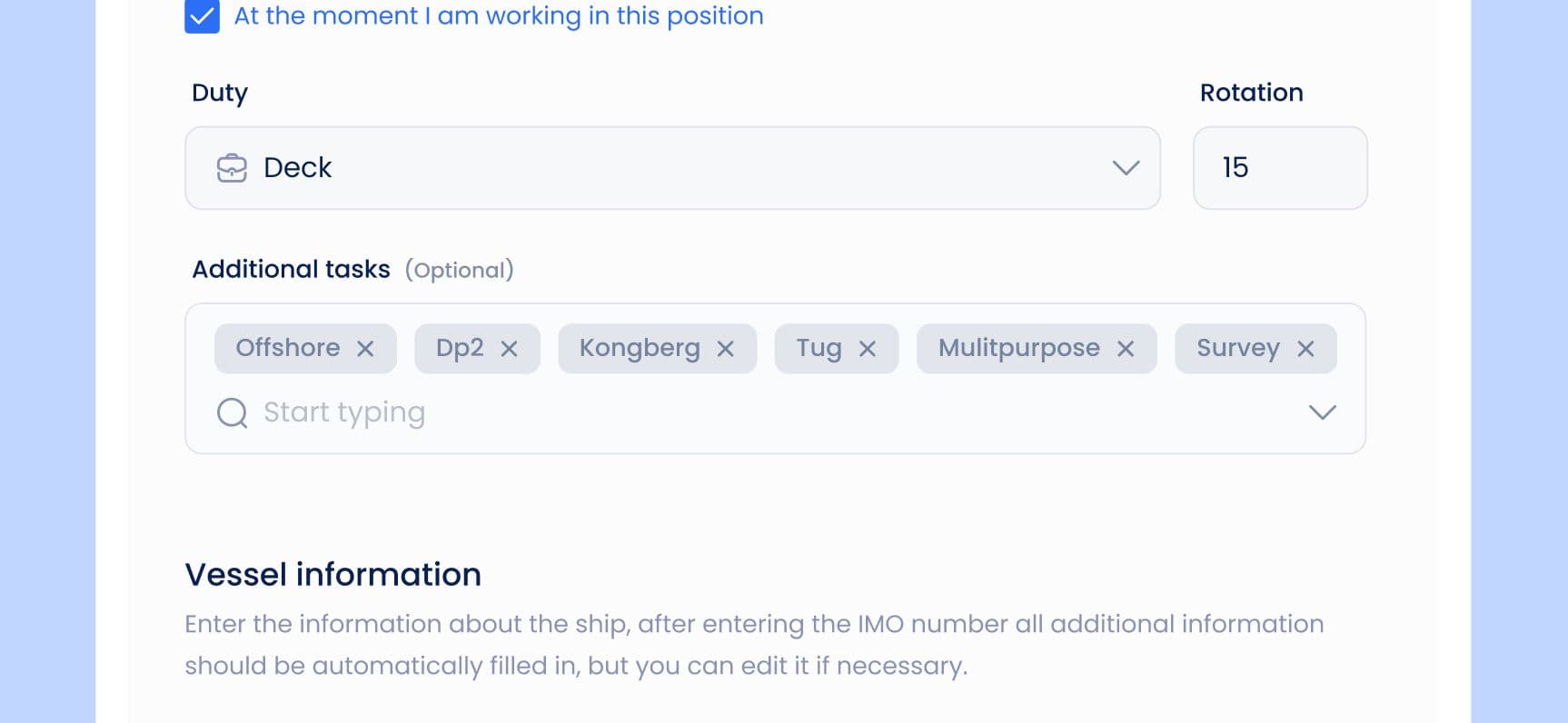Remove the Survey tag
Viewport: 1568px width, 723px height.
coord(1305,349)
